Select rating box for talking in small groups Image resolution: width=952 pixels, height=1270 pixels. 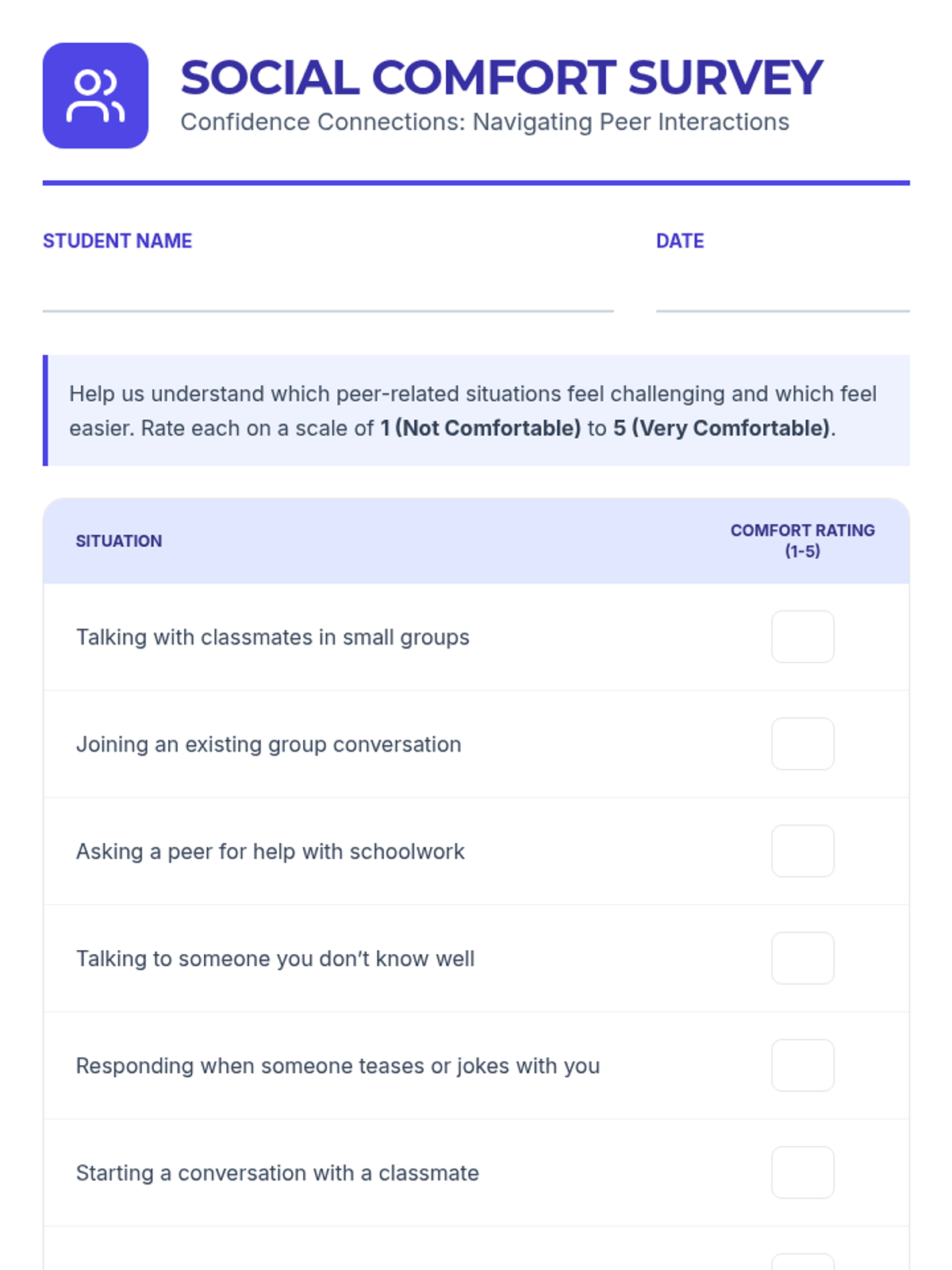[x=802, y=637]
